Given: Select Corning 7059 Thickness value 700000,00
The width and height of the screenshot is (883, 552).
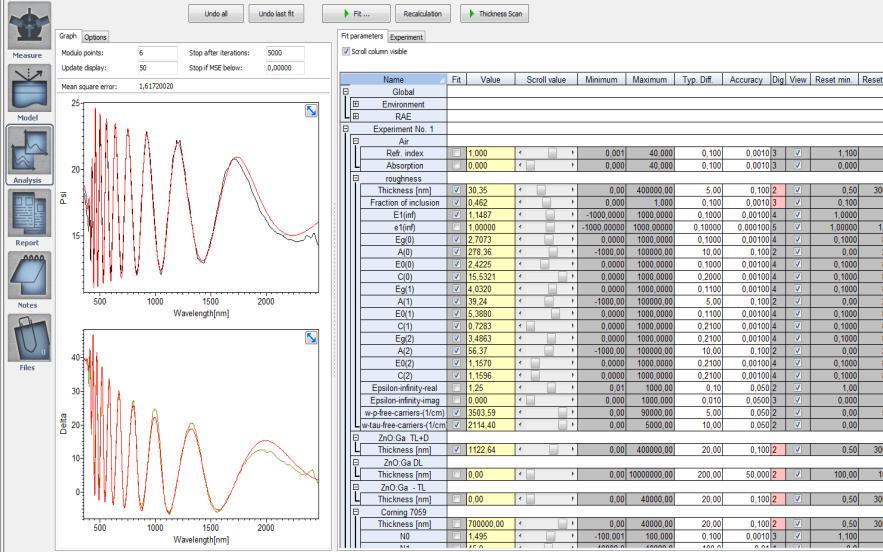Looking at the screenshot, I should pos(490,524).
